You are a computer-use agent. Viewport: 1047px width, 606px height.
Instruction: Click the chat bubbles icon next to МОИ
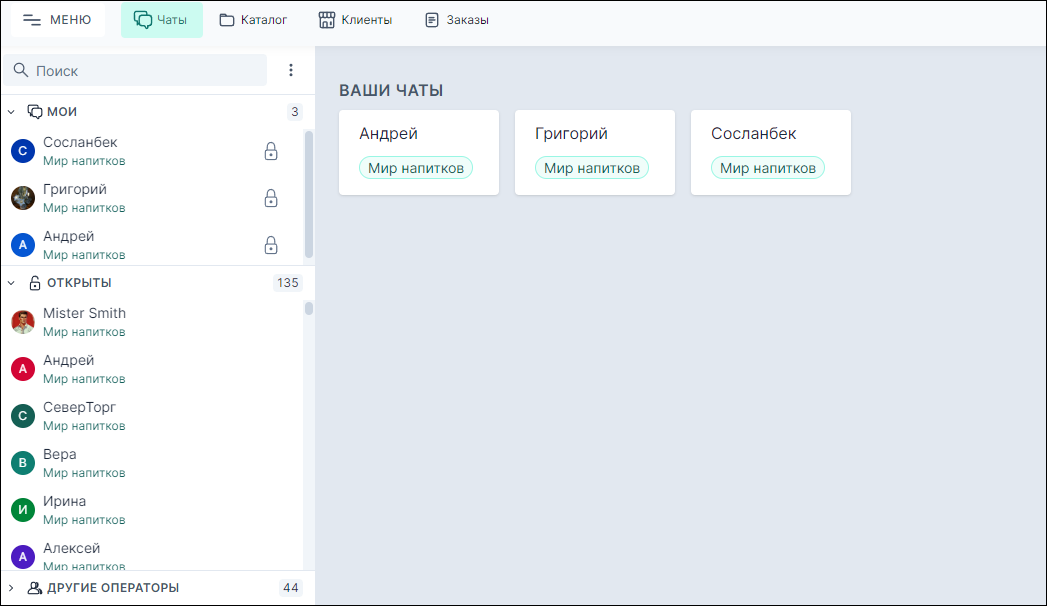point(33,111)
